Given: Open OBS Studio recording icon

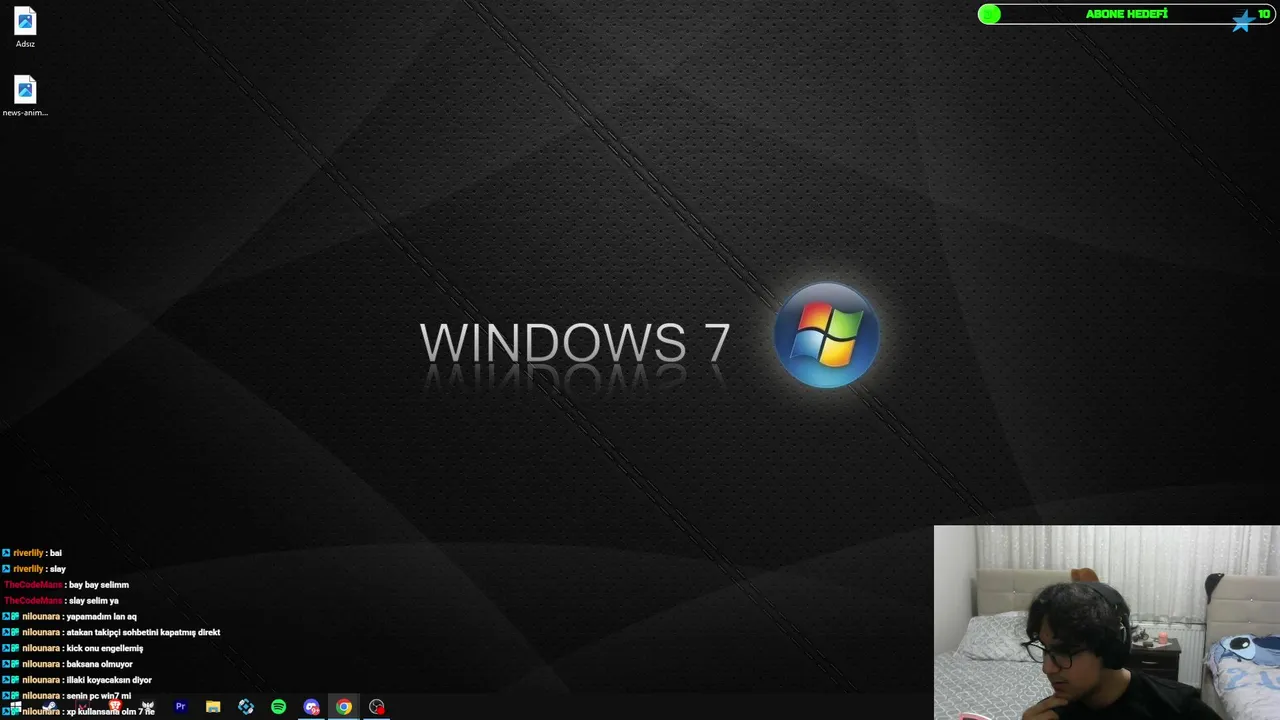Looking at the screenshot, I should point(376,706).
